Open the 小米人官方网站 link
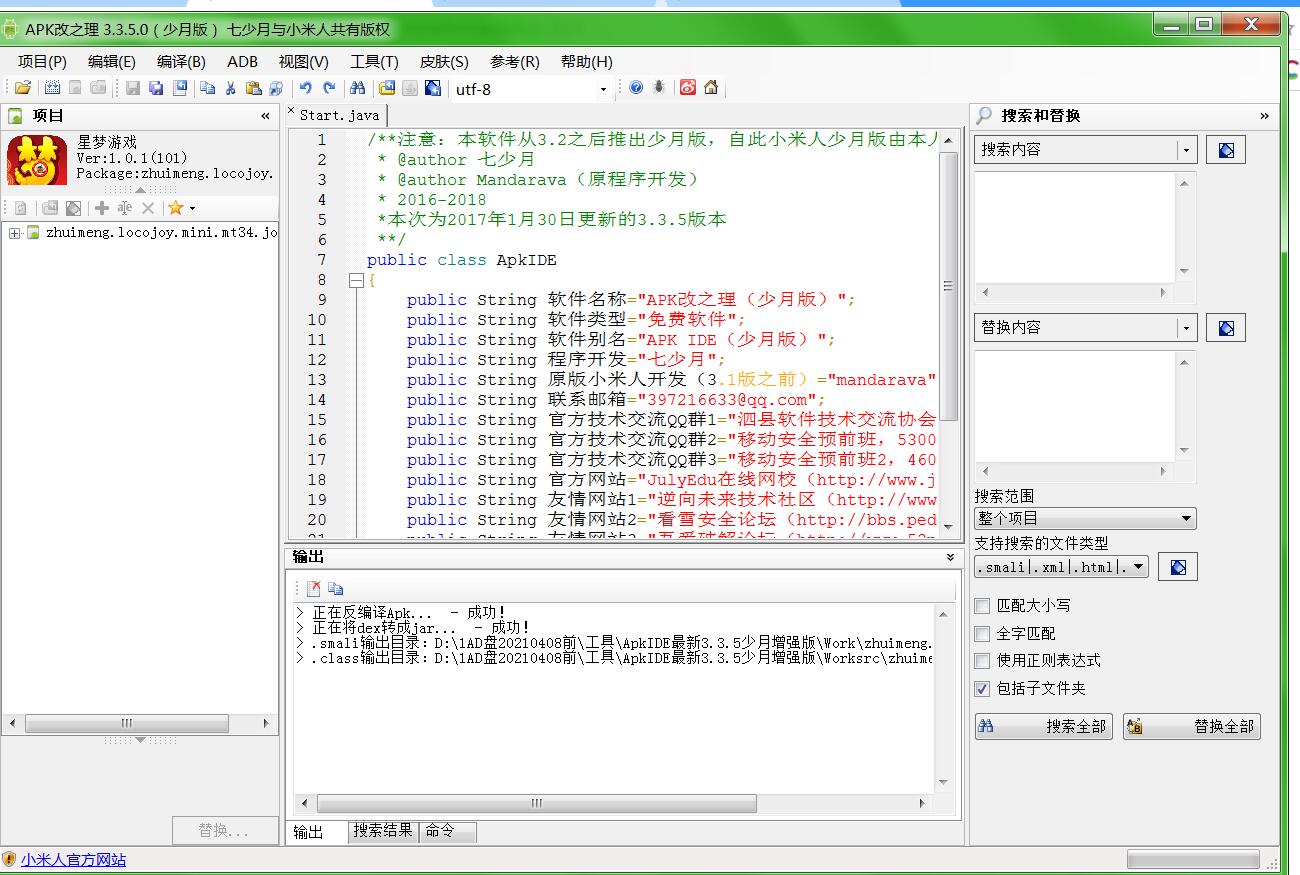 73,860
